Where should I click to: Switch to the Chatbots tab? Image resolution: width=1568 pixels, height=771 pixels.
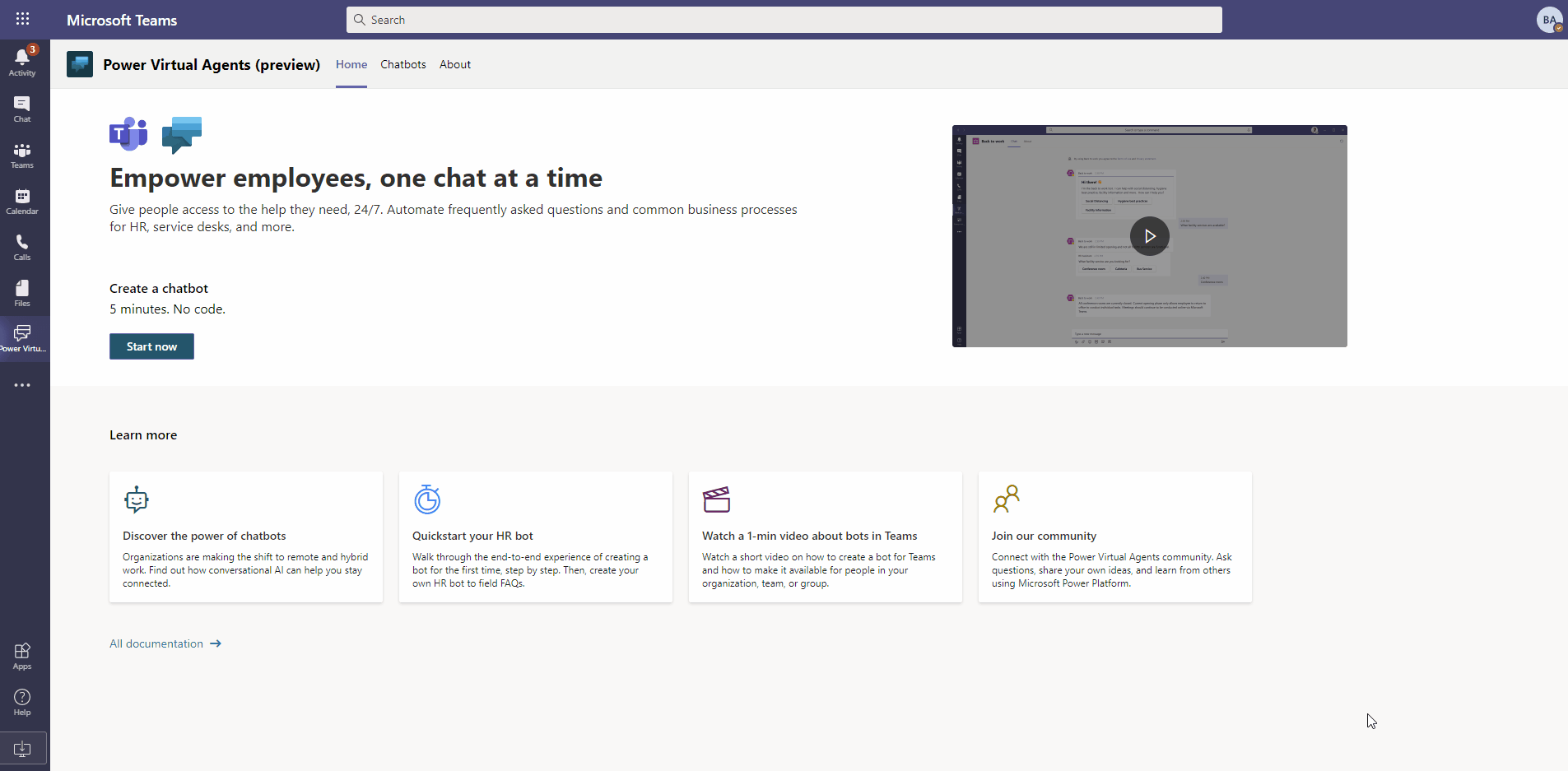click(x=402, y=64)
